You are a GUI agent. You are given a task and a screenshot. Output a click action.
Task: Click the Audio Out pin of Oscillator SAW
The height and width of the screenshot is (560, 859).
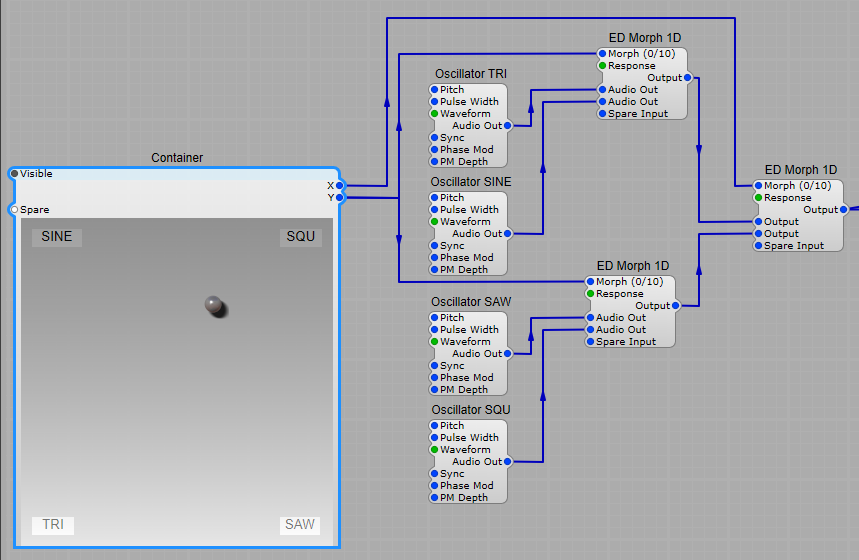pyautogui.click(x=508, y=354)
